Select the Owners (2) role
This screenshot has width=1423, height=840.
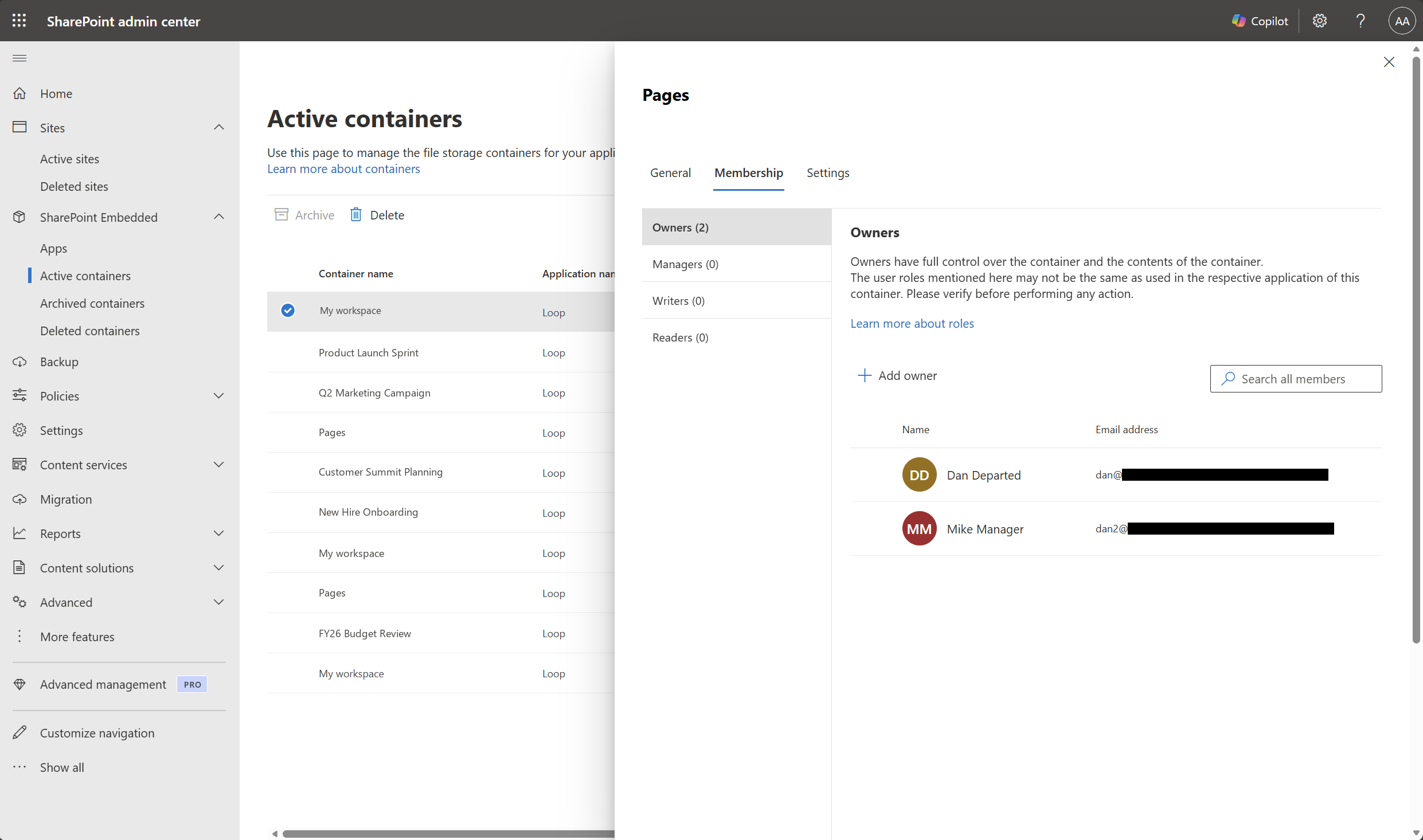[x=737, y=227]
